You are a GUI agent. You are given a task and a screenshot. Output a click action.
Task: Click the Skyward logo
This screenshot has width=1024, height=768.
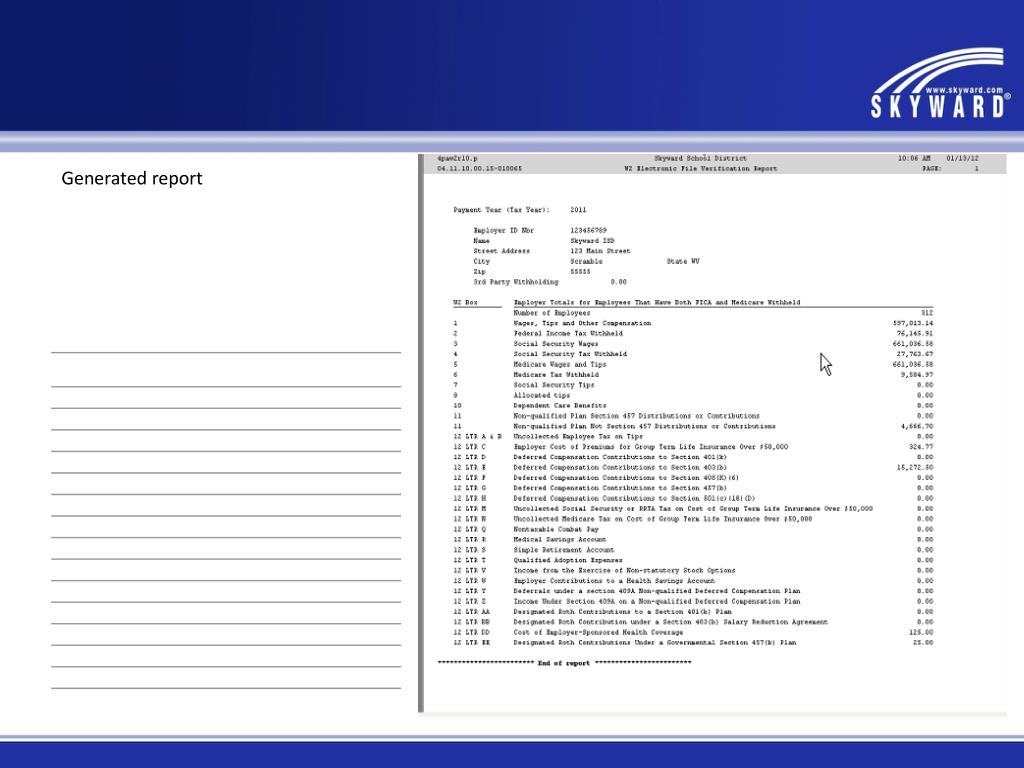940,83
